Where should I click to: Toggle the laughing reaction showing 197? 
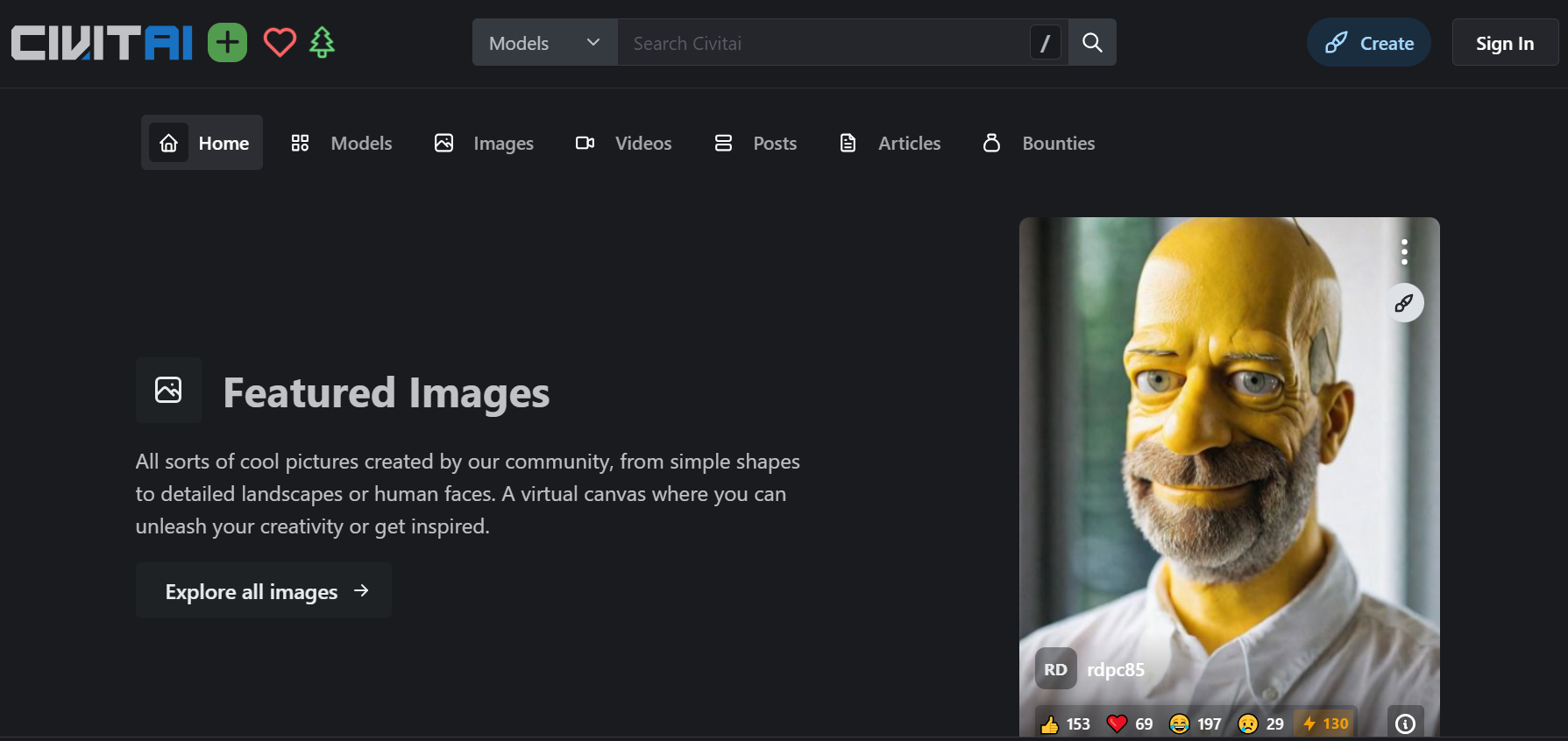1196,723
